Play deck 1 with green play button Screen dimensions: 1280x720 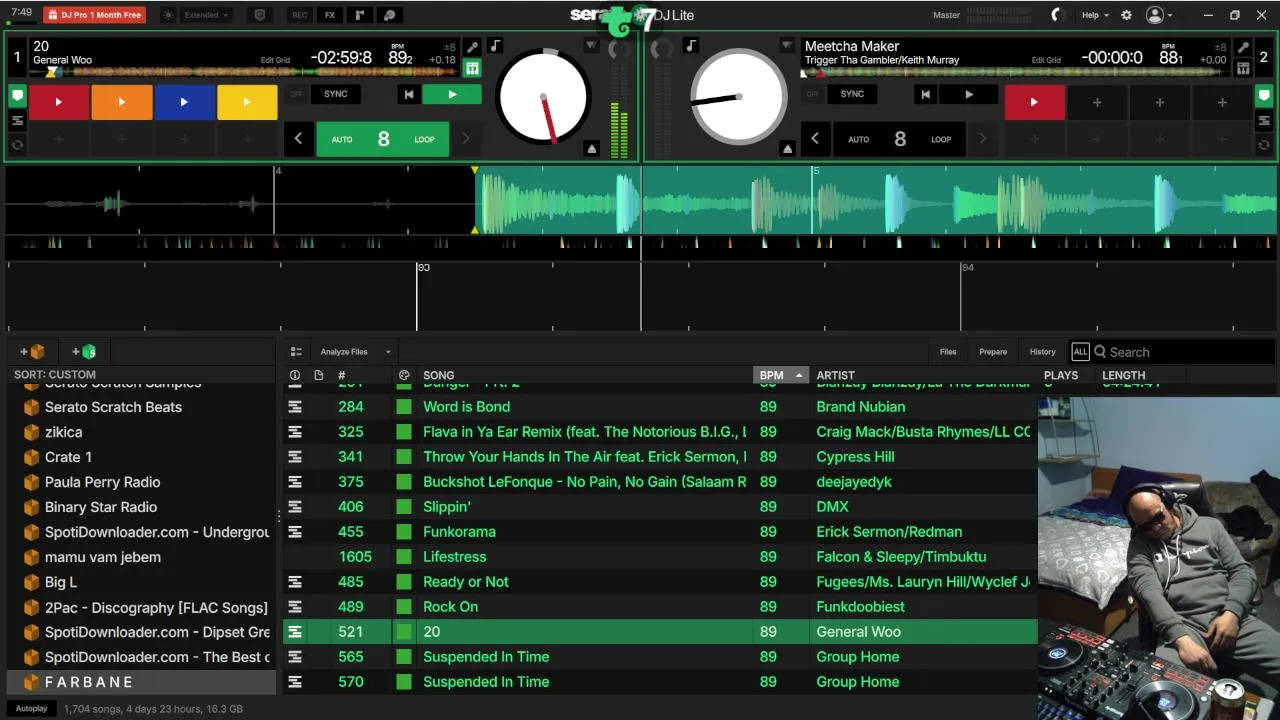452,94
